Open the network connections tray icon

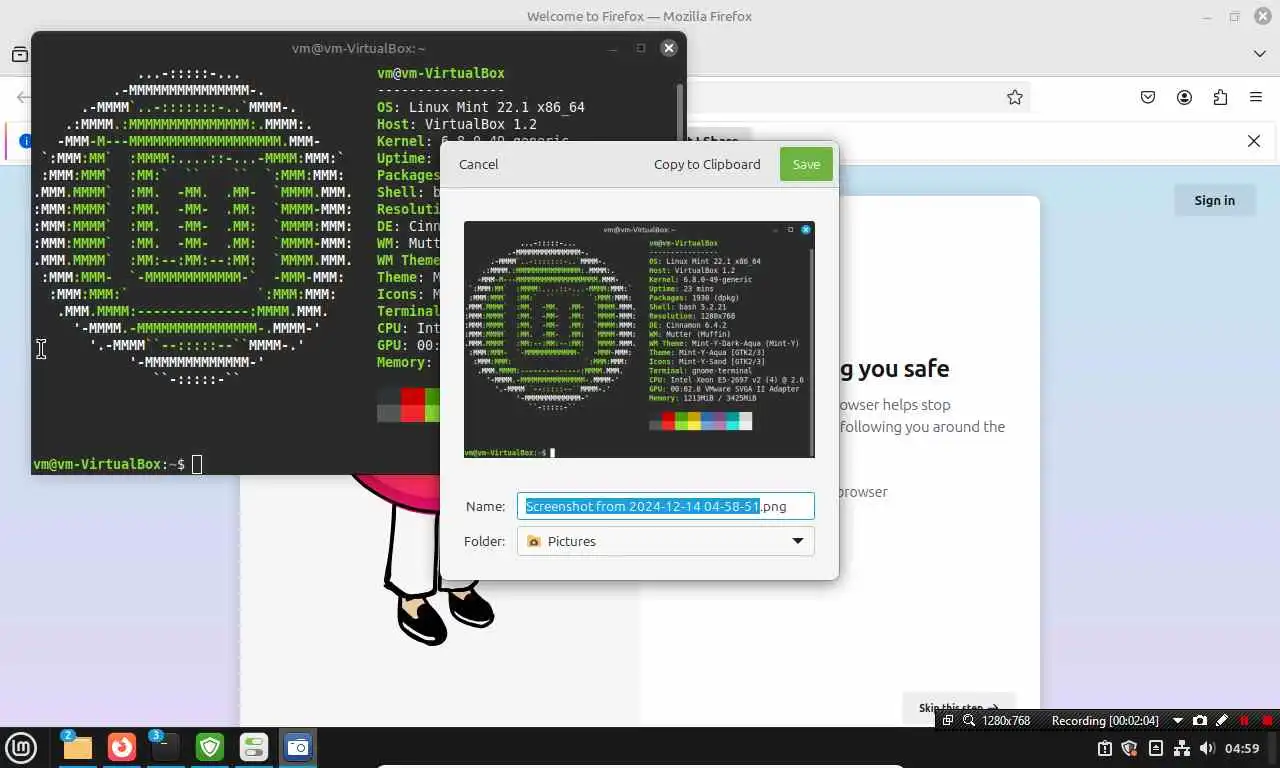(x=1182, y=748)
